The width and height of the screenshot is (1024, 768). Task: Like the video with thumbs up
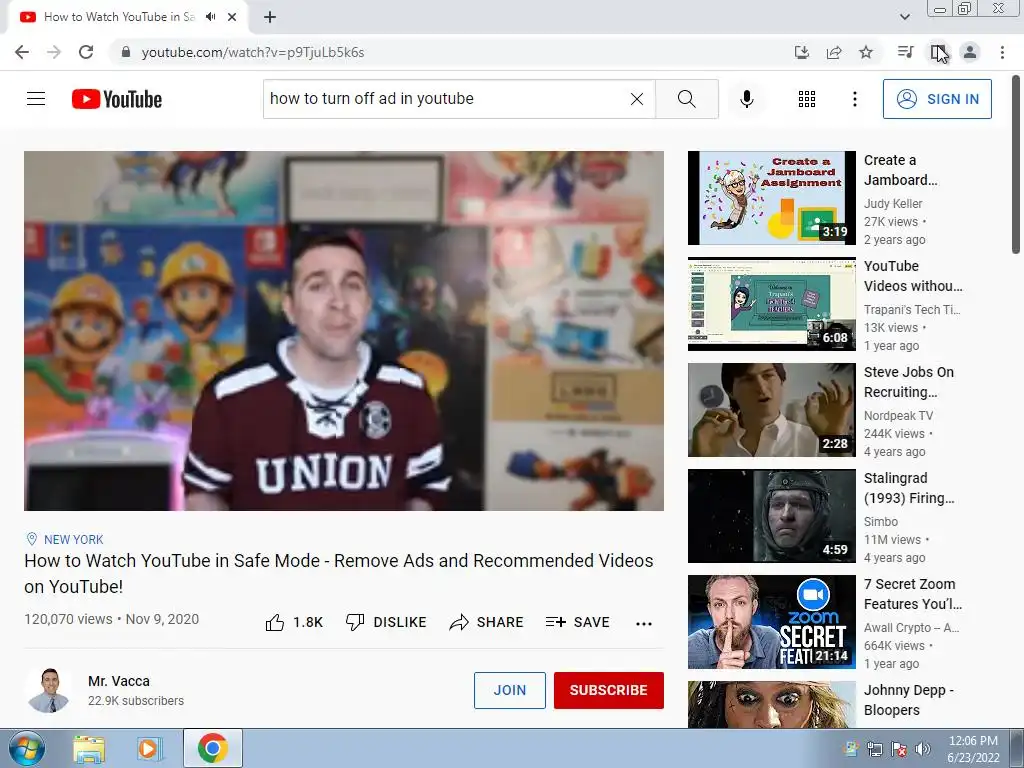tap(295, 622)
